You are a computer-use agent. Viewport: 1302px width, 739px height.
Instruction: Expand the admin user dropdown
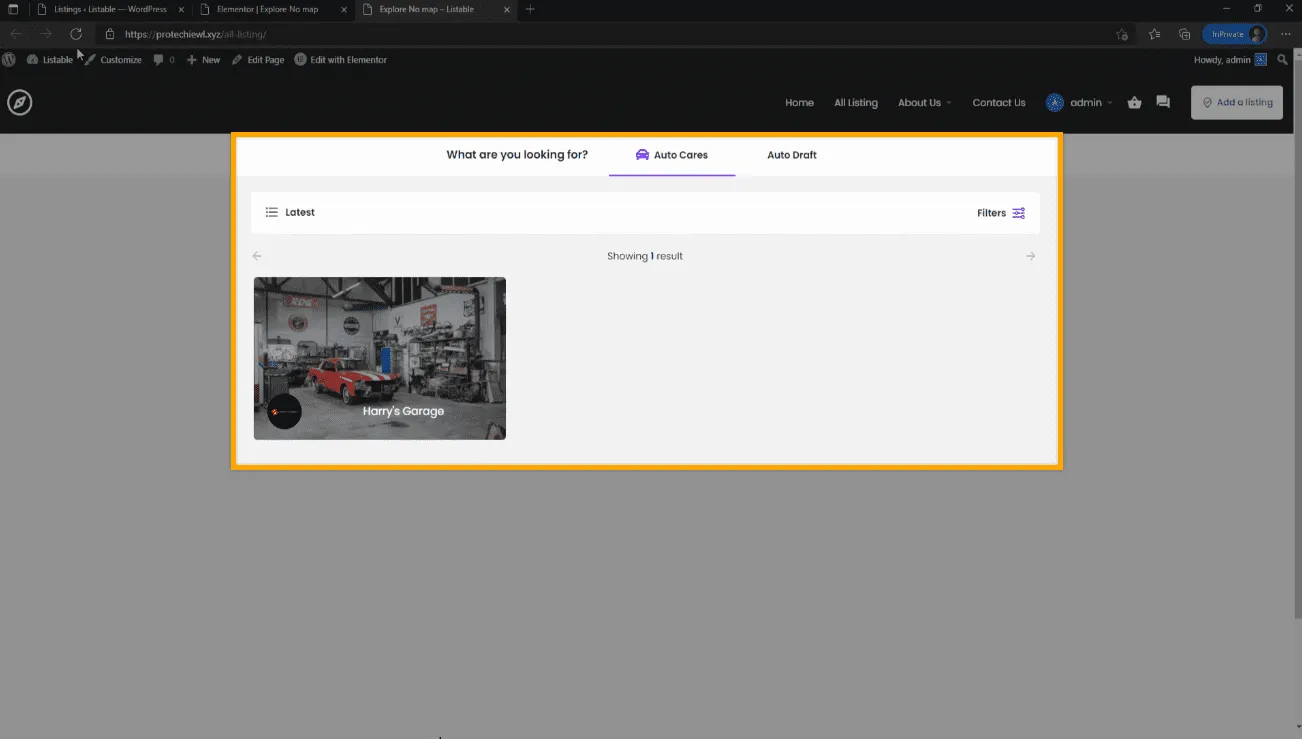1079,103
